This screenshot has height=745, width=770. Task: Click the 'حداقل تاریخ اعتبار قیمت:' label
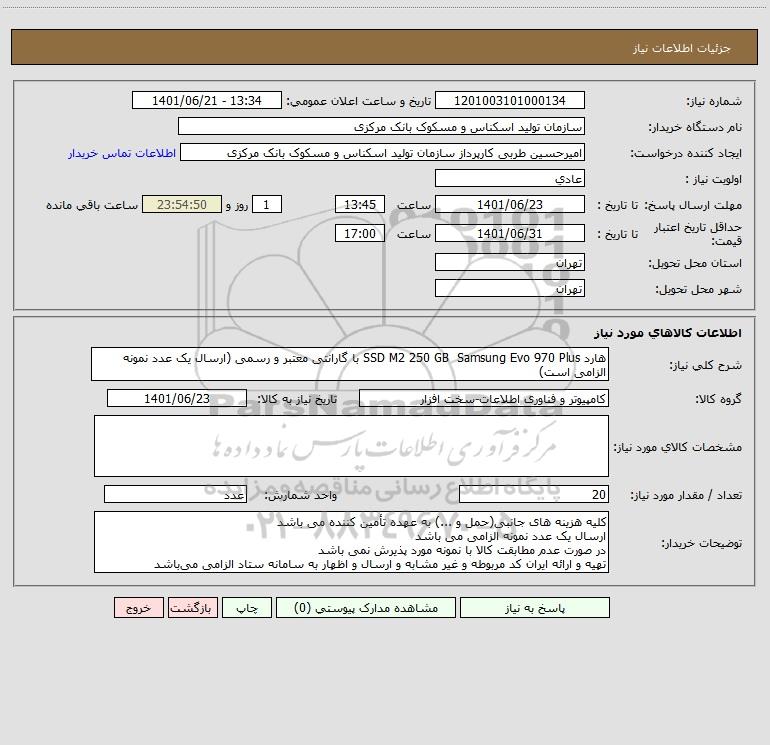click(698, 234)
